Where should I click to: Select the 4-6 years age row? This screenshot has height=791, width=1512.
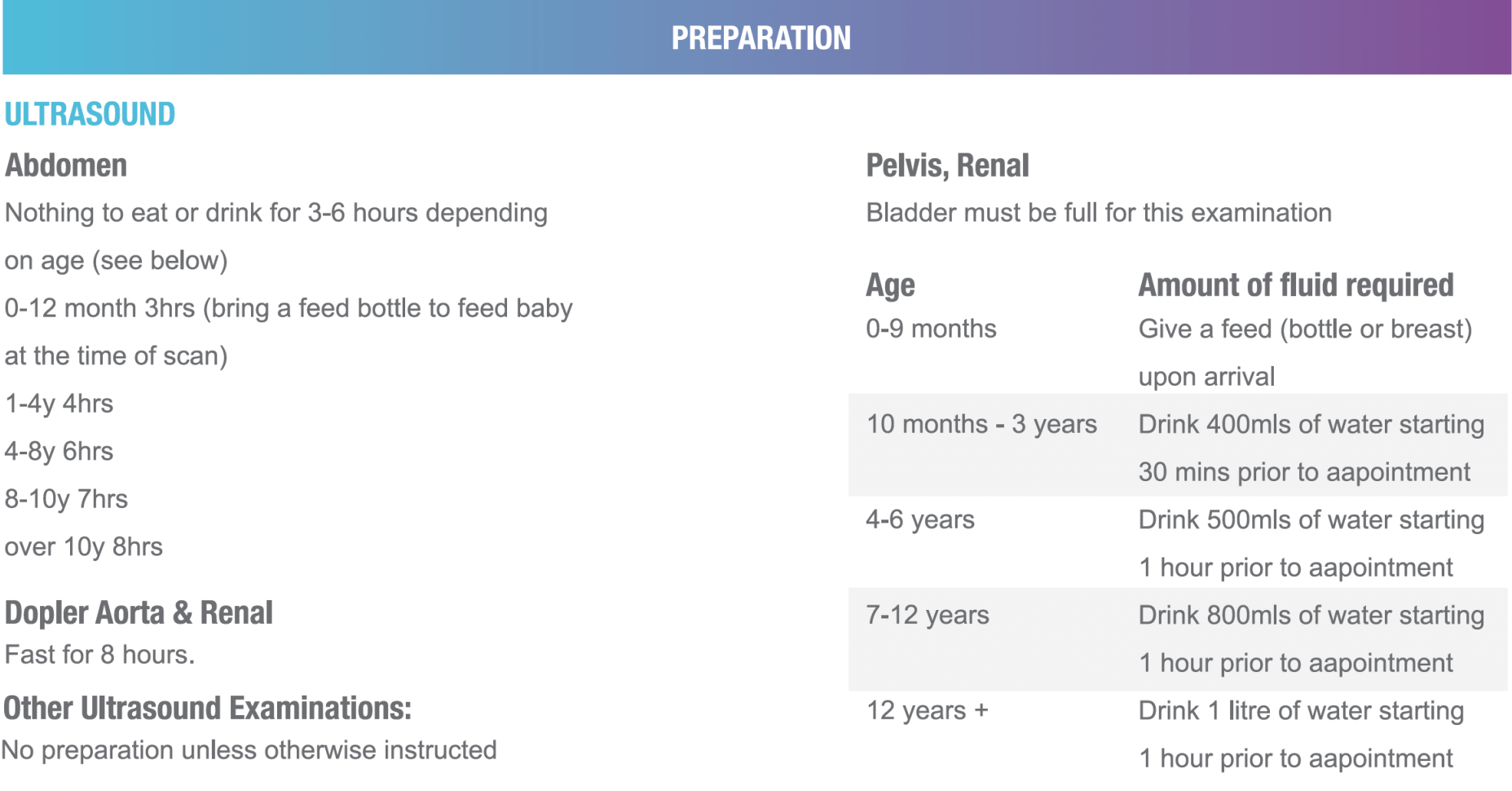[1178, 542]
